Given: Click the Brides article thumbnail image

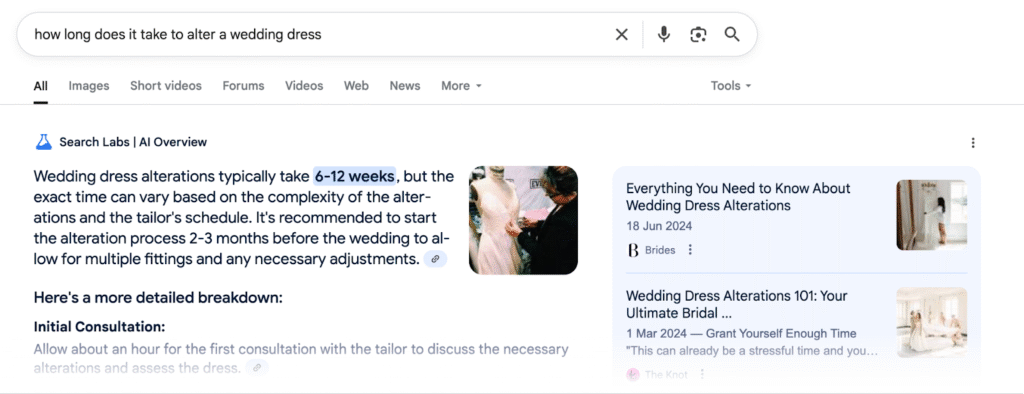Looking at the screenshot, I should (x=931, y=215).
